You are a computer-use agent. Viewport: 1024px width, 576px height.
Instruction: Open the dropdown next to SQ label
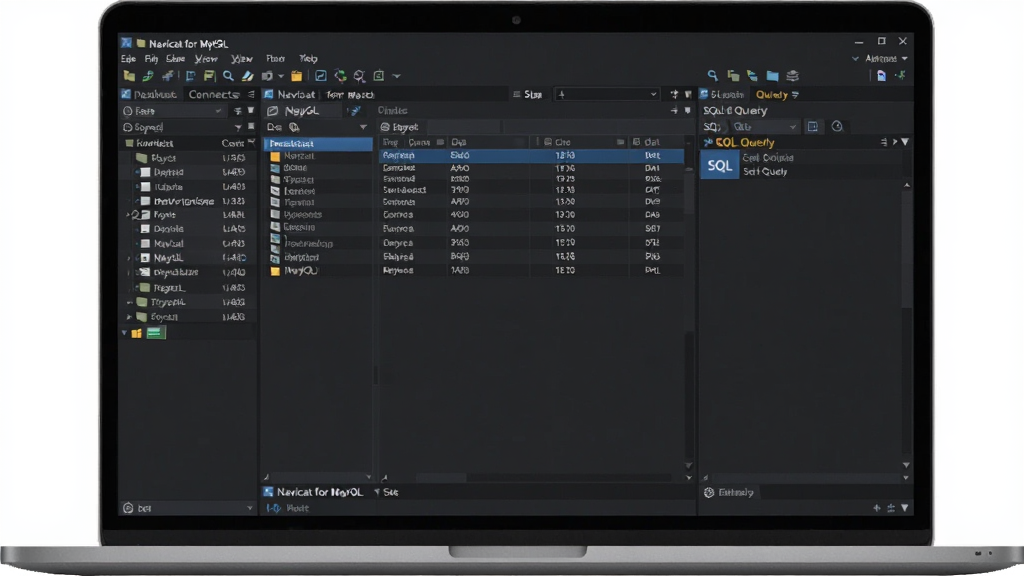764,127
